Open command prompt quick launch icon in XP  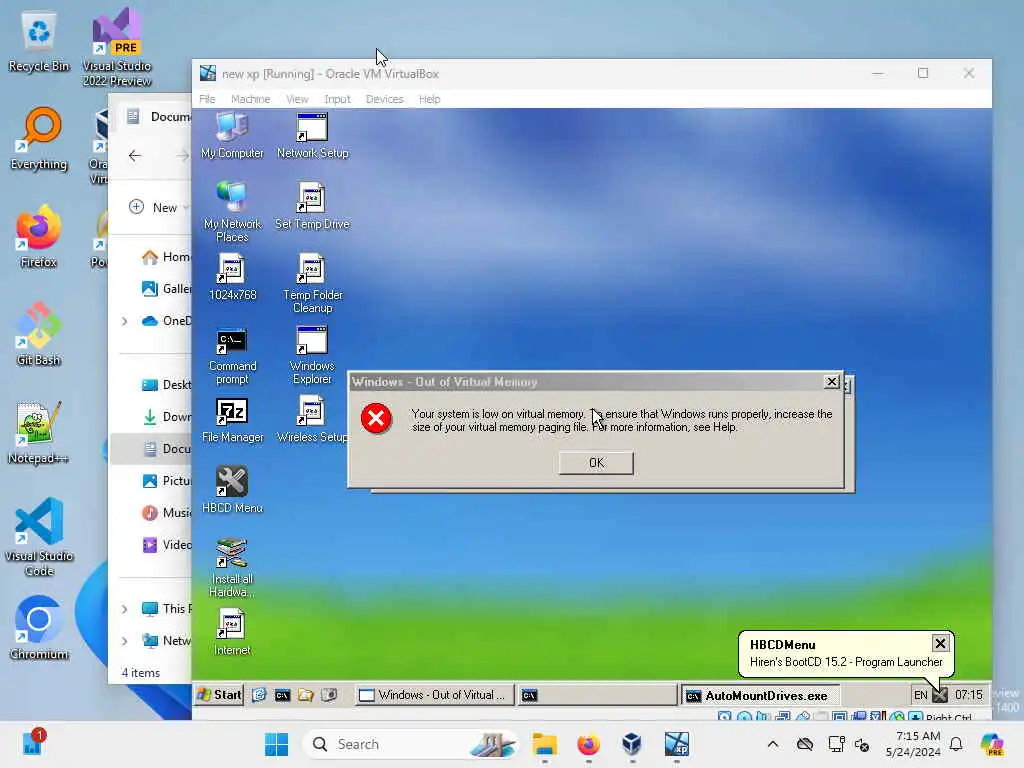pos(282,696)
